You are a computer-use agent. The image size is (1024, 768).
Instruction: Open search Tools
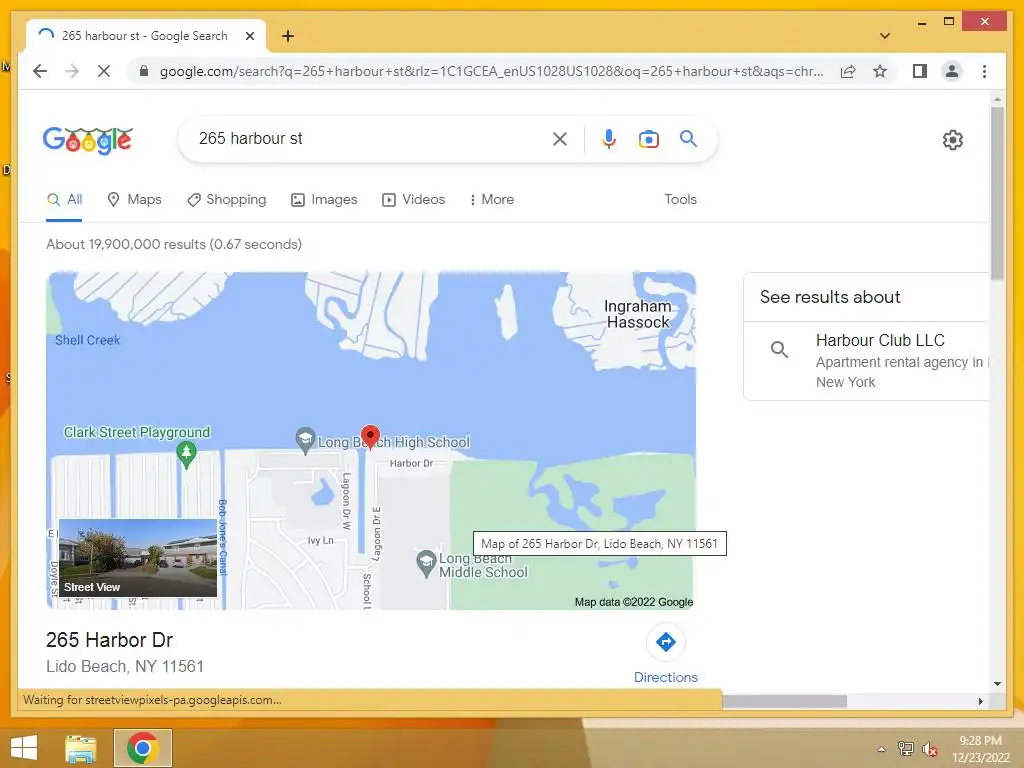click(680, 200)
